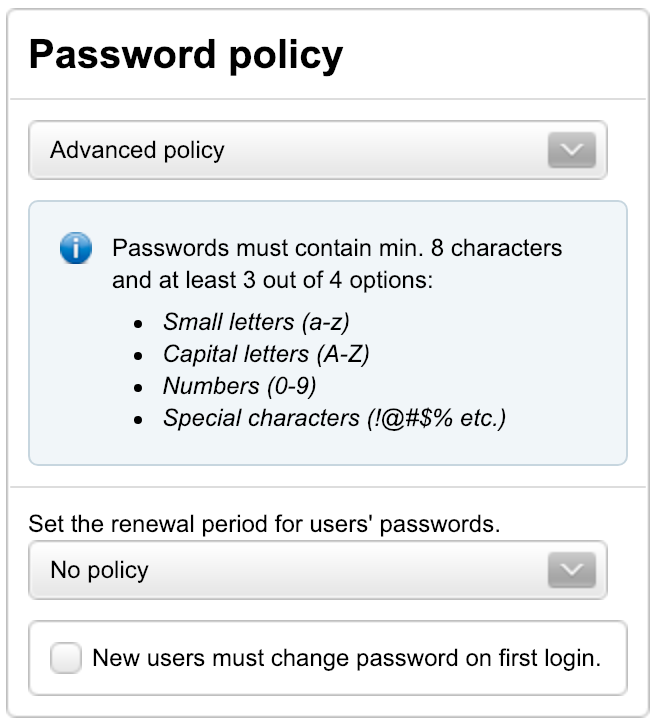The image size is (660, 726).
Task: Click 'Passwords must contain min. 8 characters' text
Action: point(337,248)
